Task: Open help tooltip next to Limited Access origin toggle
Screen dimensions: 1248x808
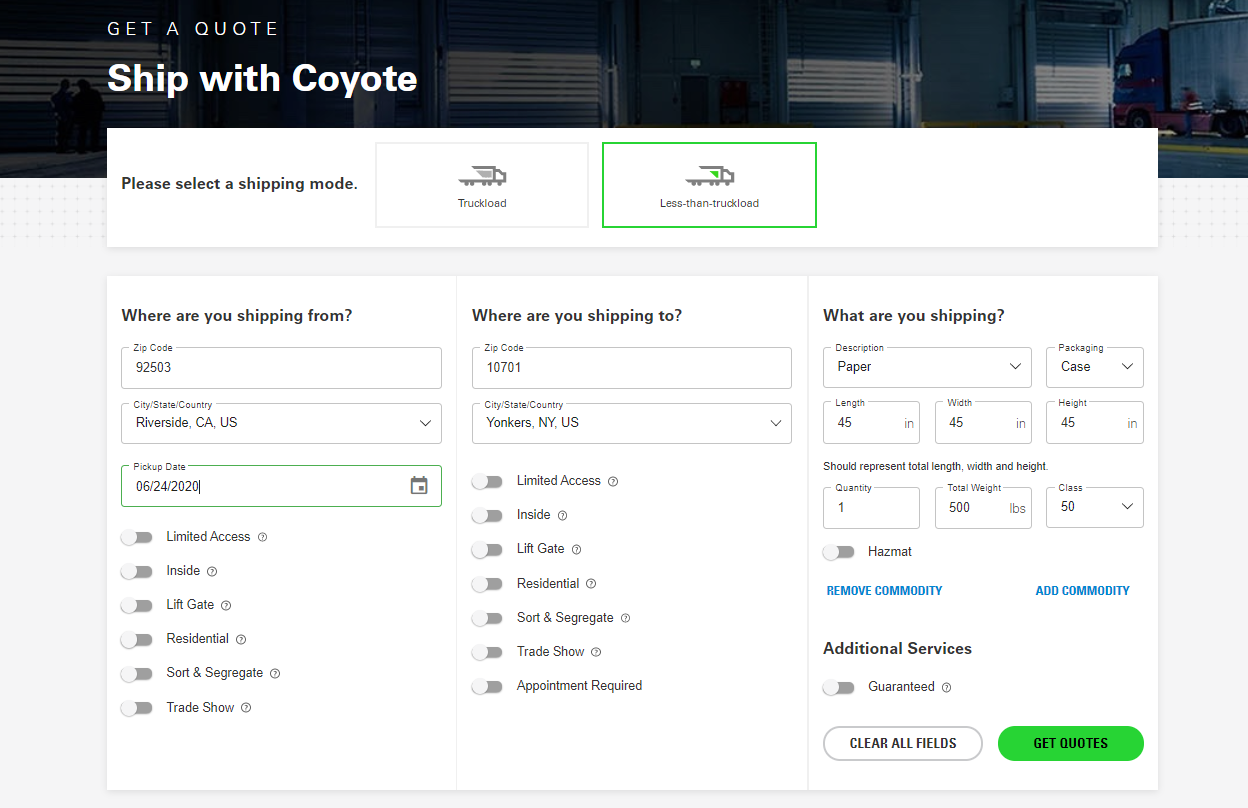Action: (x=262, y=537)
